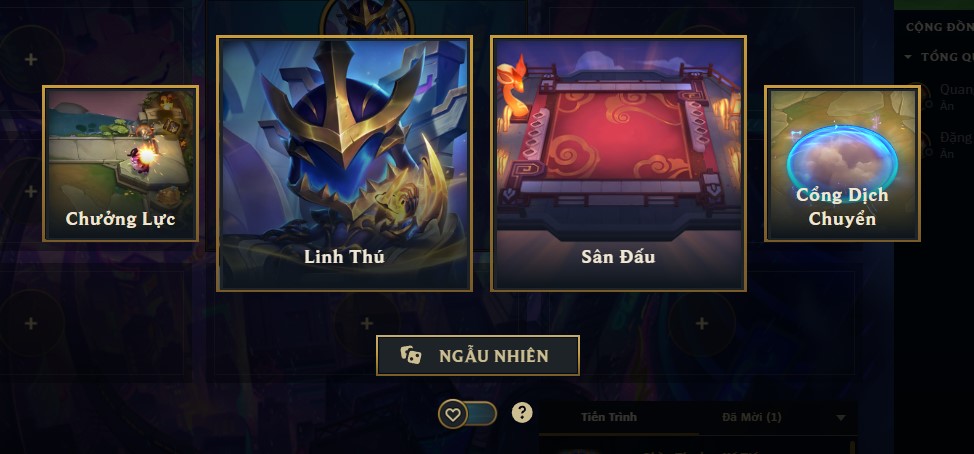Click the plus icon in the bottom-left empty slot
The image size is (974, 454).
pos(30,324)
